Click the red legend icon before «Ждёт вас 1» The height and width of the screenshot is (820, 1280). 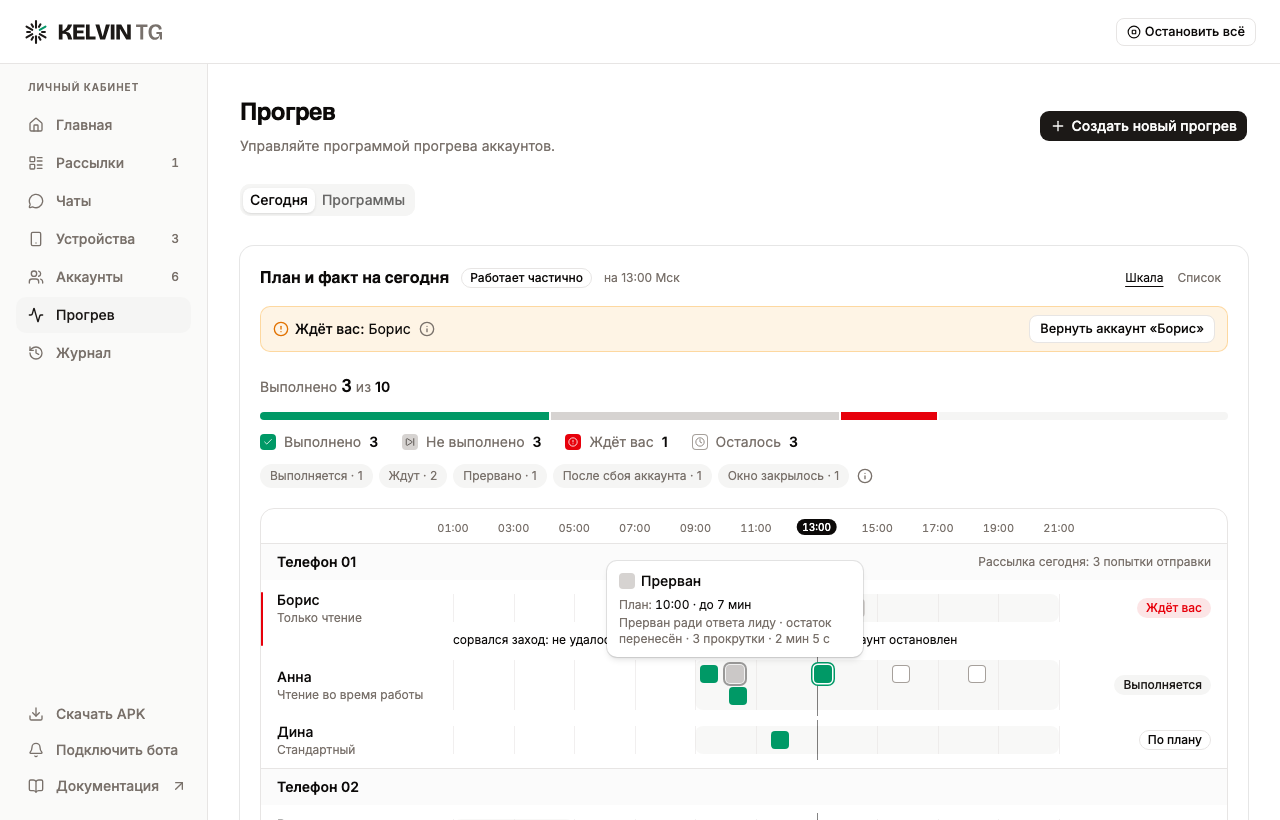[573, 442]
